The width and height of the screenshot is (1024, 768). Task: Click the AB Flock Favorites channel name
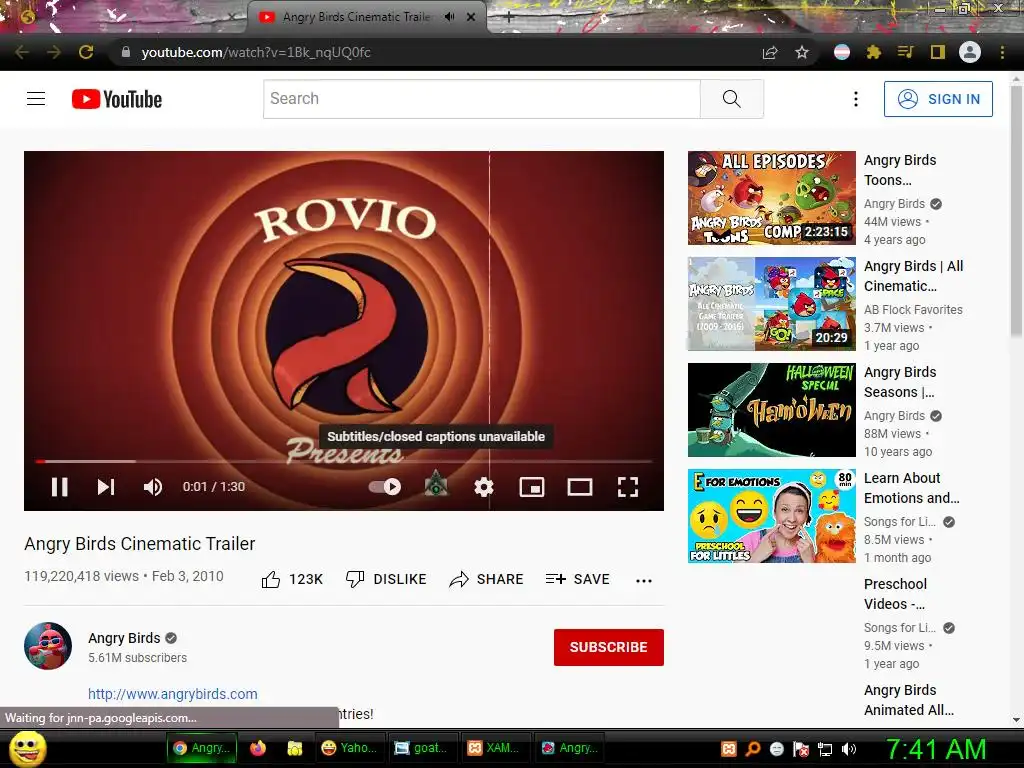point(913,310)
